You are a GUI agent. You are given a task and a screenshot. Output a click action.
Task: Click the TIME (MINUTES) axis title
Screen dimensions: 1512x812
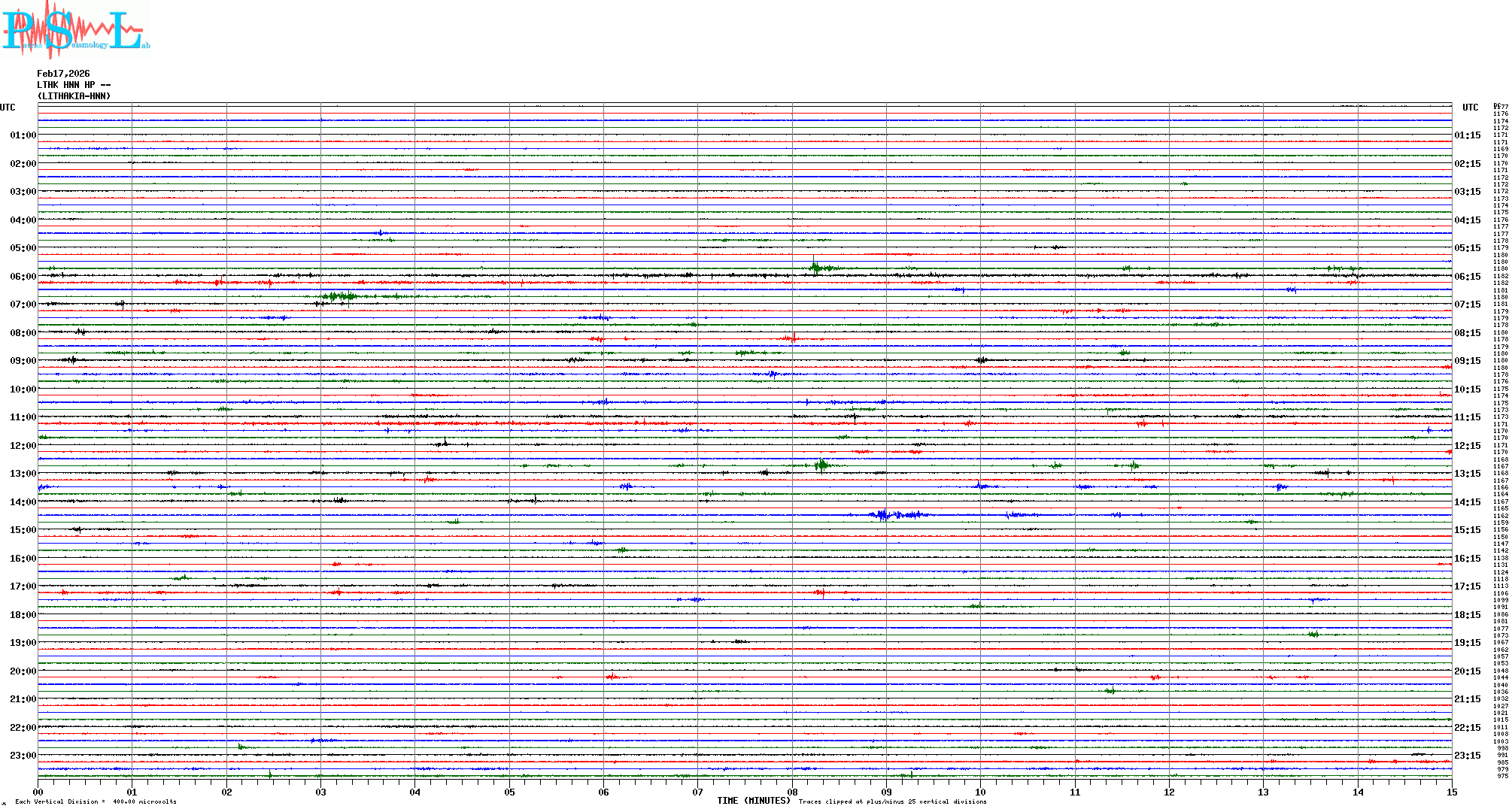[754, 801]
